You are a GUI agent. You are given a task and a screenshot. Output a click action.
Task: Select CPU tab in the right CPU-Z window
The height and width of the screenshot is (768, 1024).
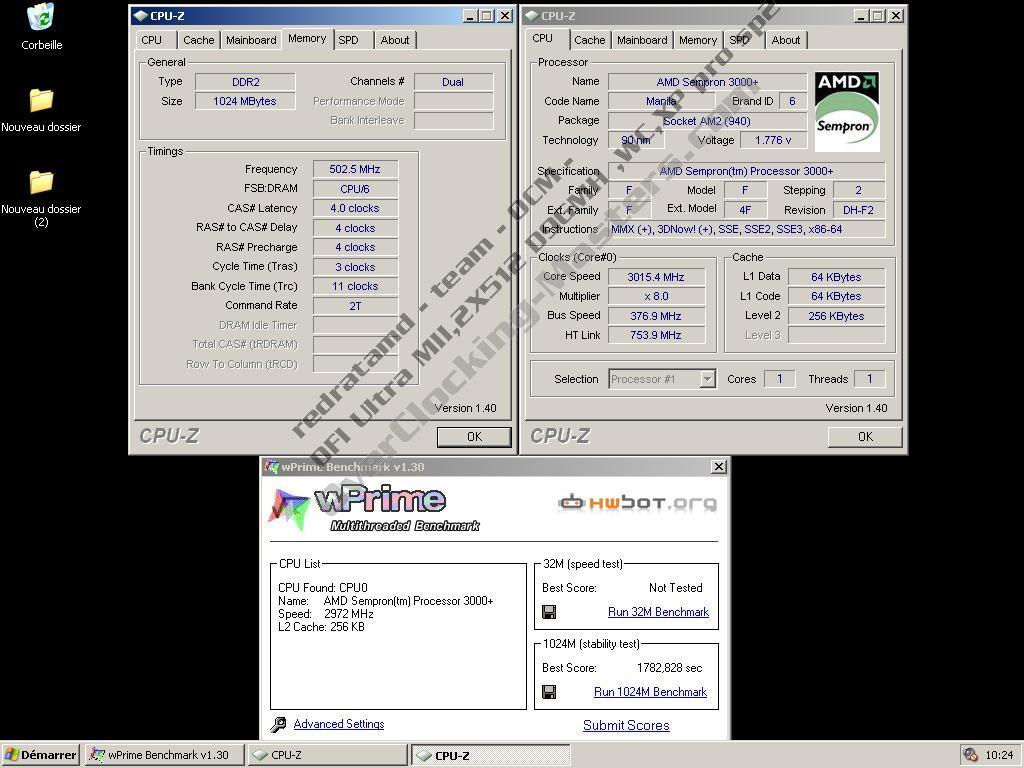pyautogui.click(x=543, y=39)
